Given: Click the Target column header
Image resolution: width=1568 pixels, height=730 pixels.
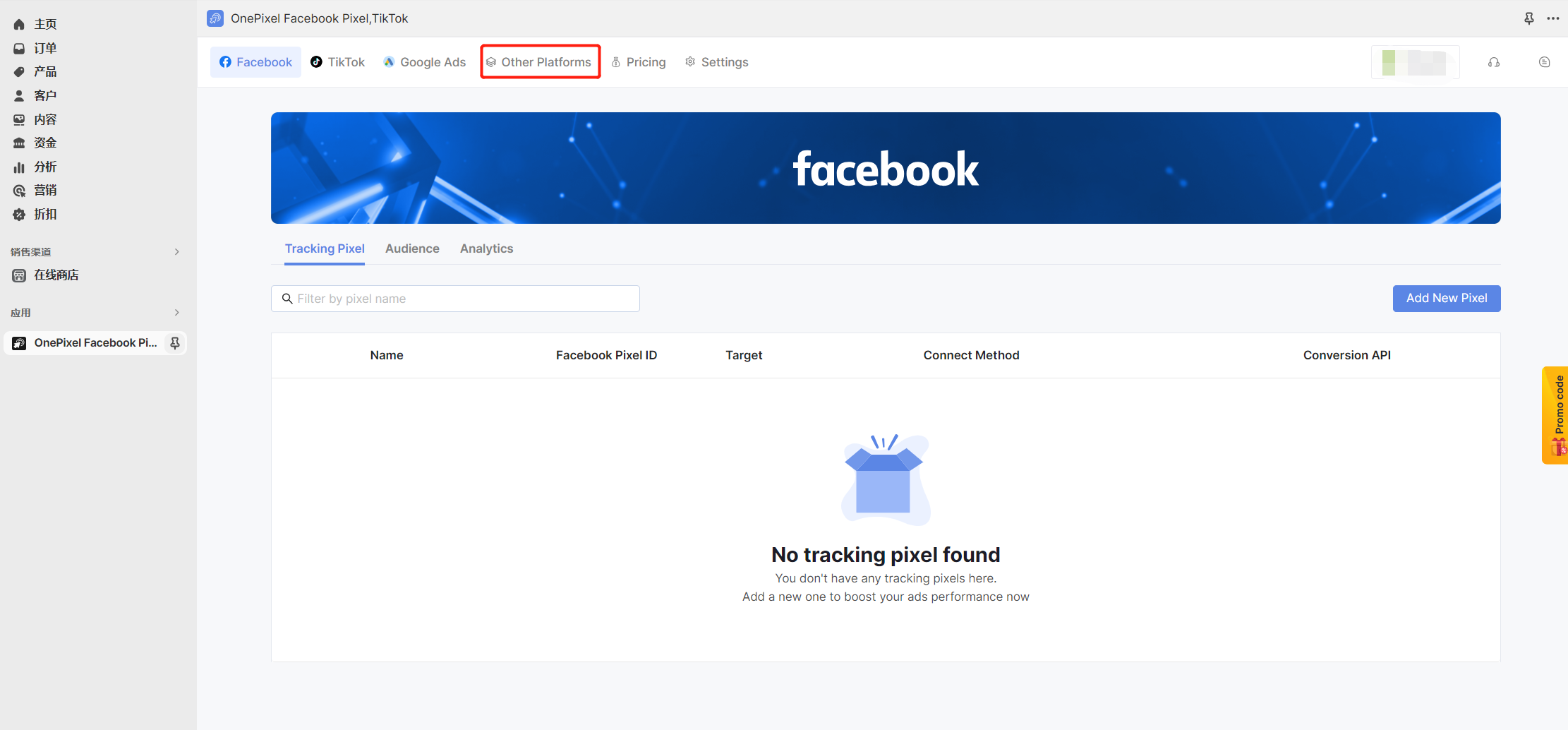Looking at the screenshot, I should click(744, 355).
